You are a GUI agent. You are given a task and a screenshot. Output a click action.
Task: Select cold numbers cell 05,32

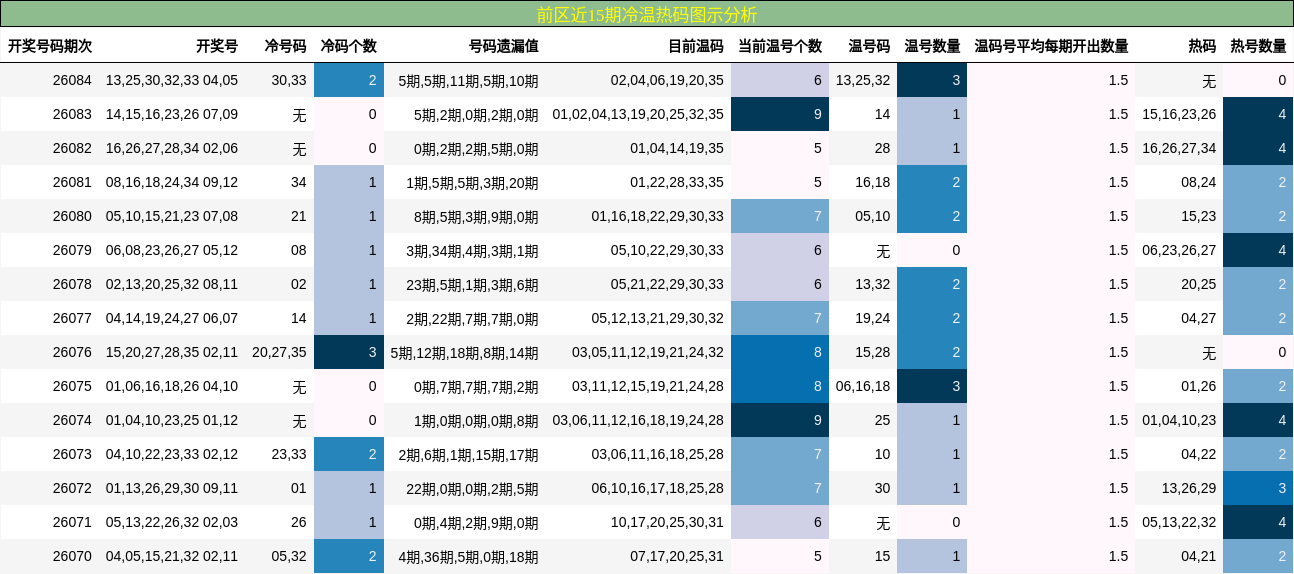click(289, 556)
